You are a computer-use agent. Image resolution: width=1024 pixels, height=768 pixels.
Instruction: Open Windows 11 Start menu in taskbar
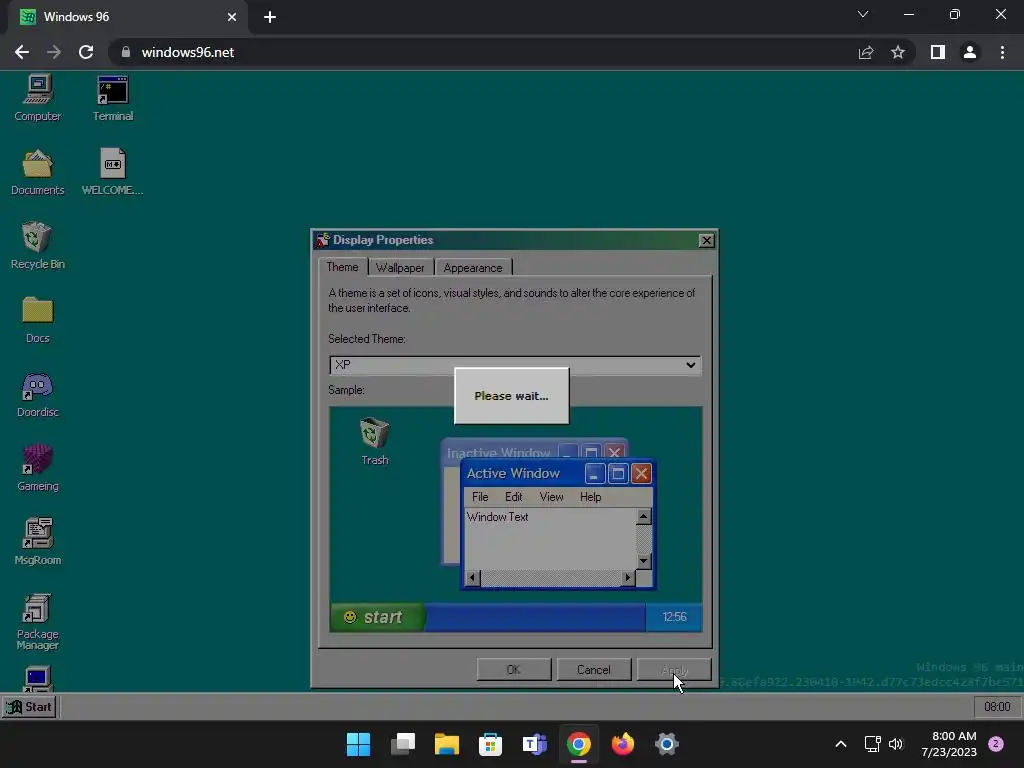358,744
